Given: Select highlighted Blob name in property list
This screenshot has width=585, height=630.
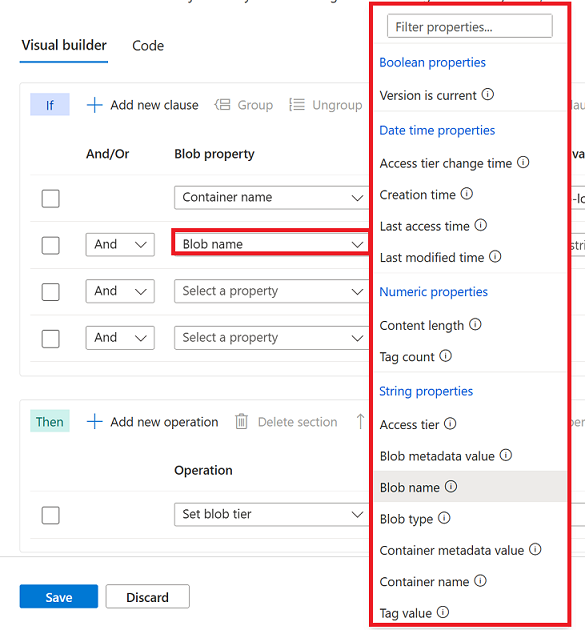Looking at the screenshot, I should (470, 487).
